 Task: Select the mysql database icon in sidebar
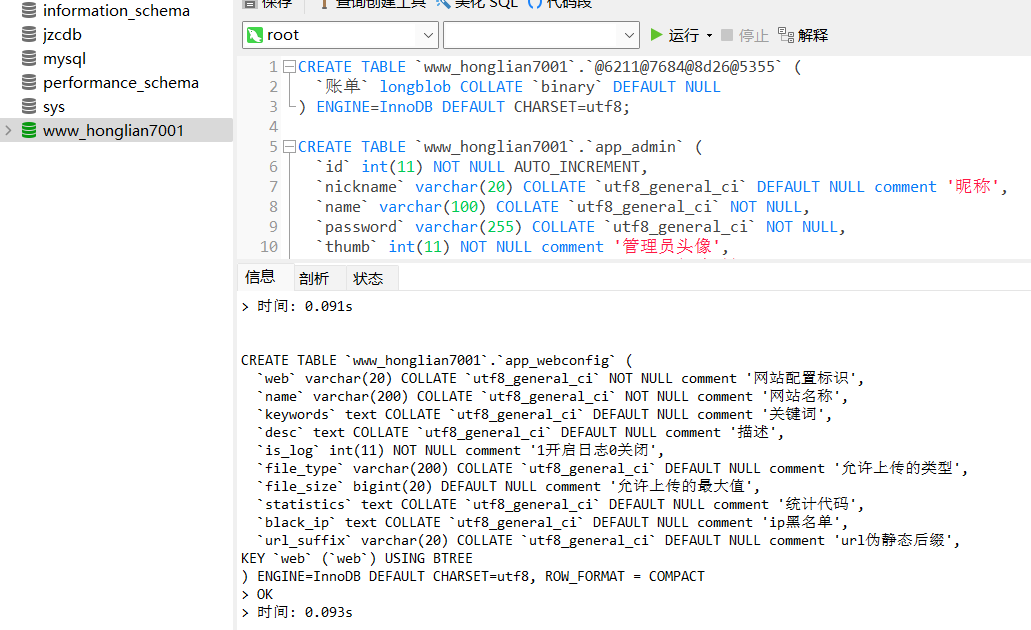(29, 58)
